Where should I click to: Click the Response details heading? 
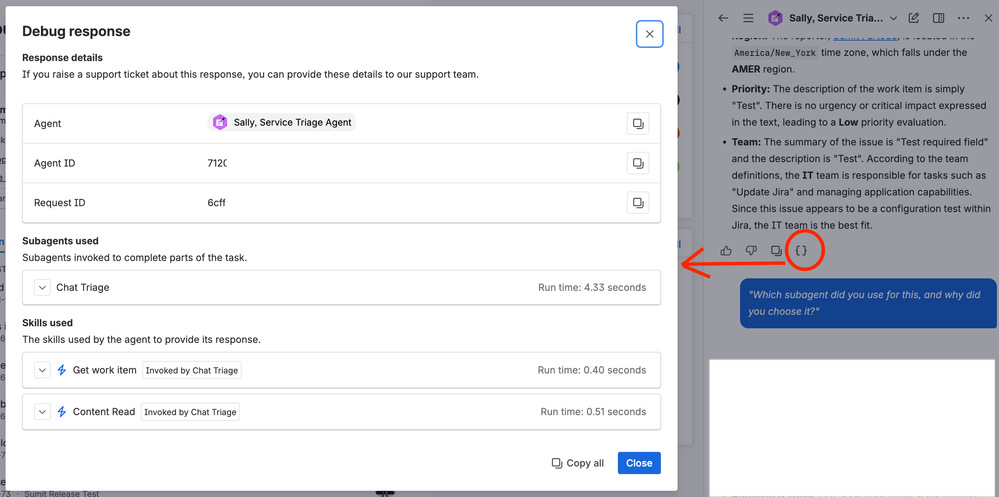coord(62,57)
